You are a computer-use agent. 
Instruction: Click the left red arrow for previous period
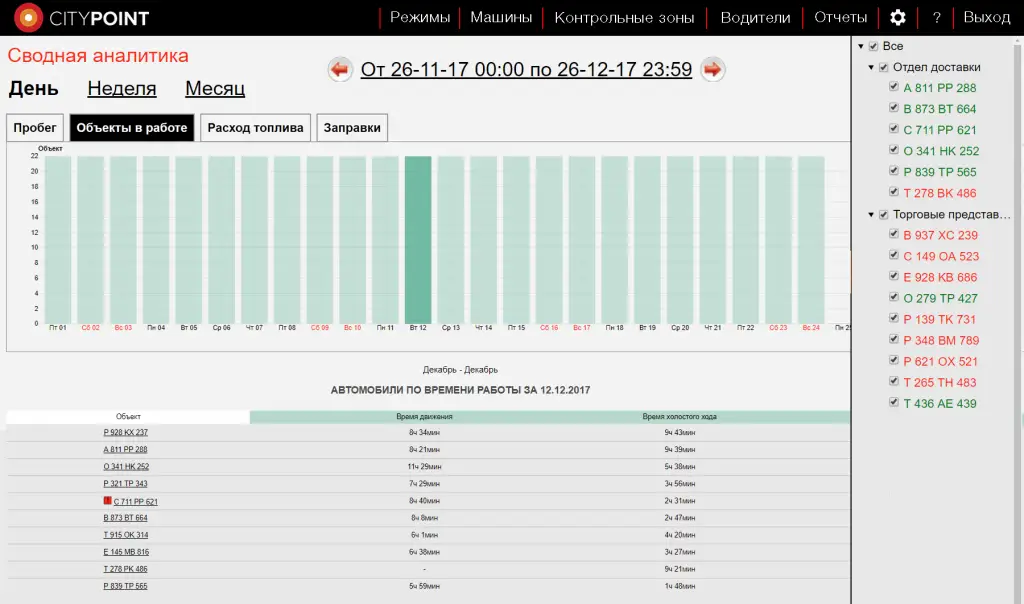(x=341, y=70)
